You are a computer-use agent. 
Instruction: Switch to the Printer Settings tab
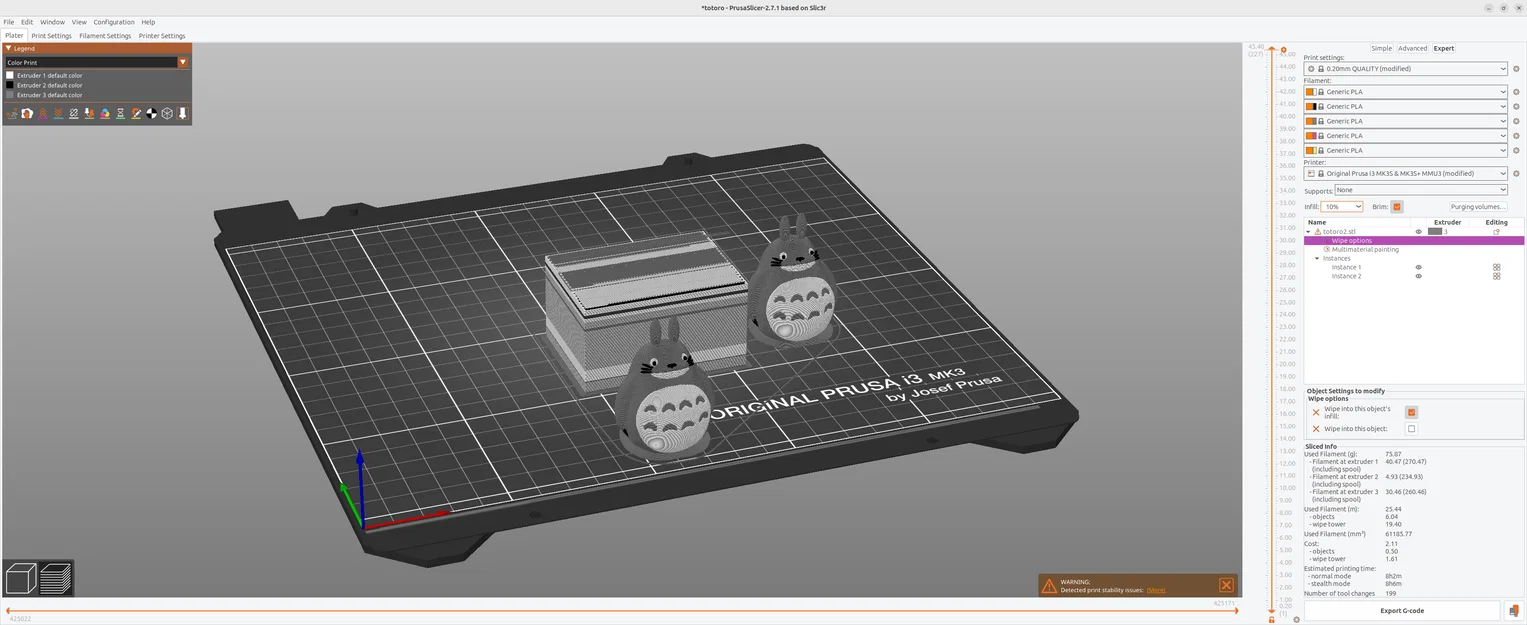pos(162,36)
